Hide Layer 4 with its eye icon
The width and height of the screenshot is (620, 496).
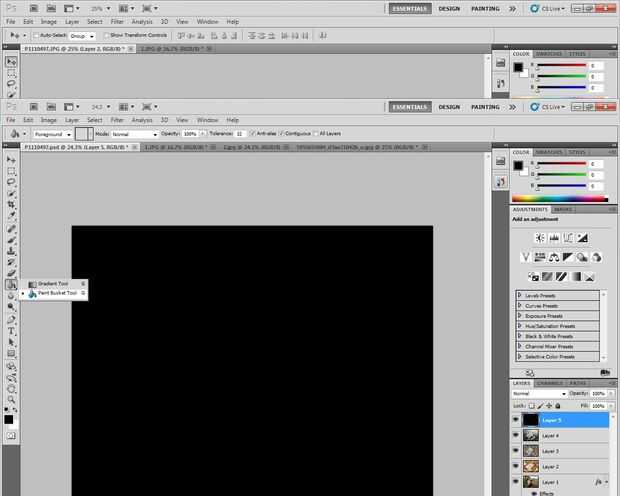(516, 435)
